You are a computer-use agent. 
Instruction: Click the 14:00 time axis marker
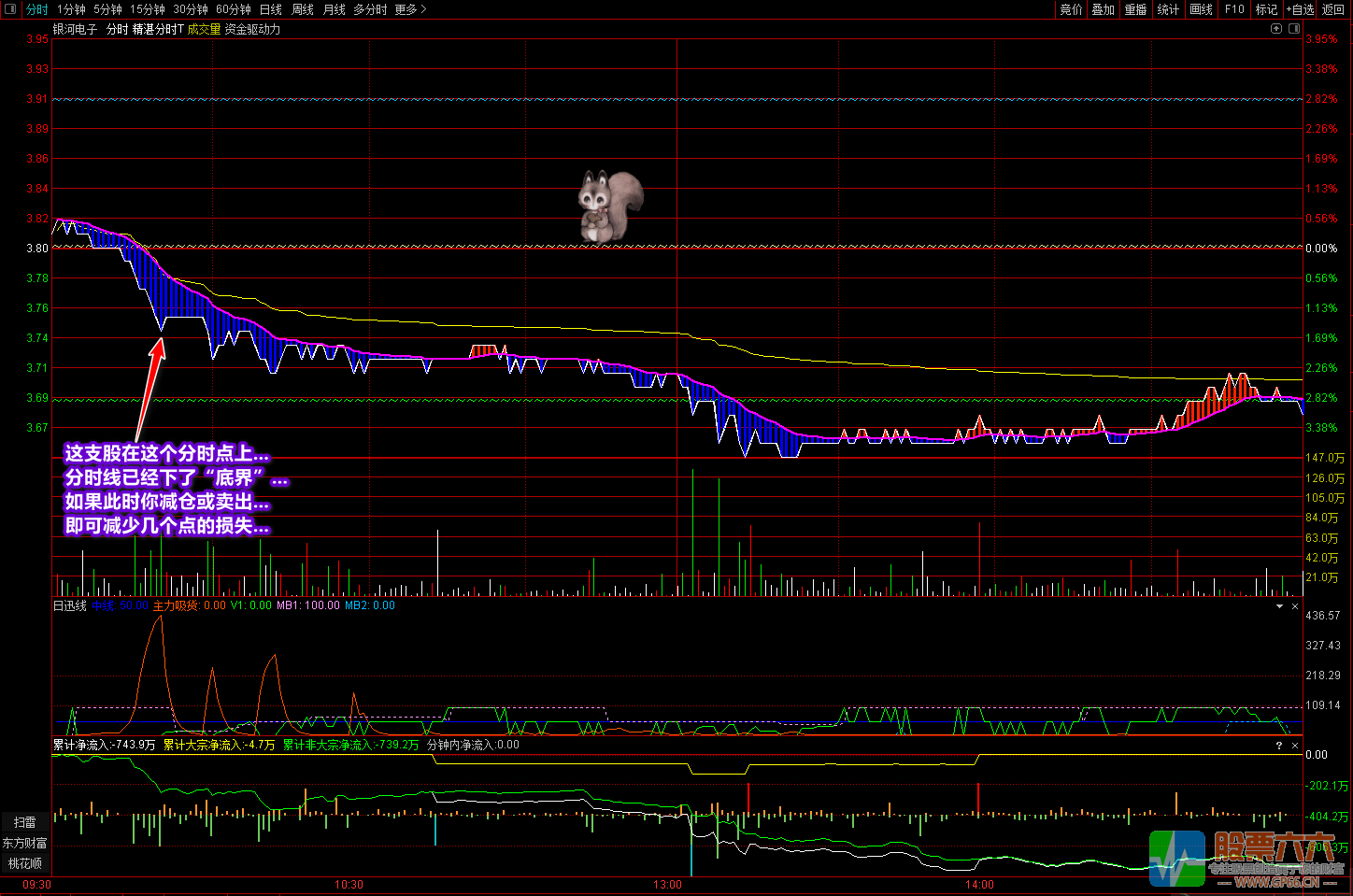point(979,884)
